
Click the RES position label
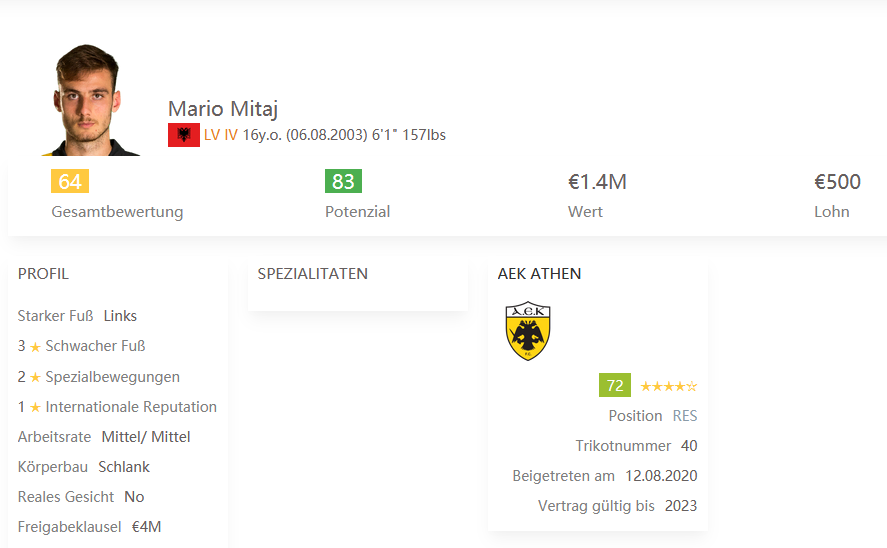[x=685, y=416]
